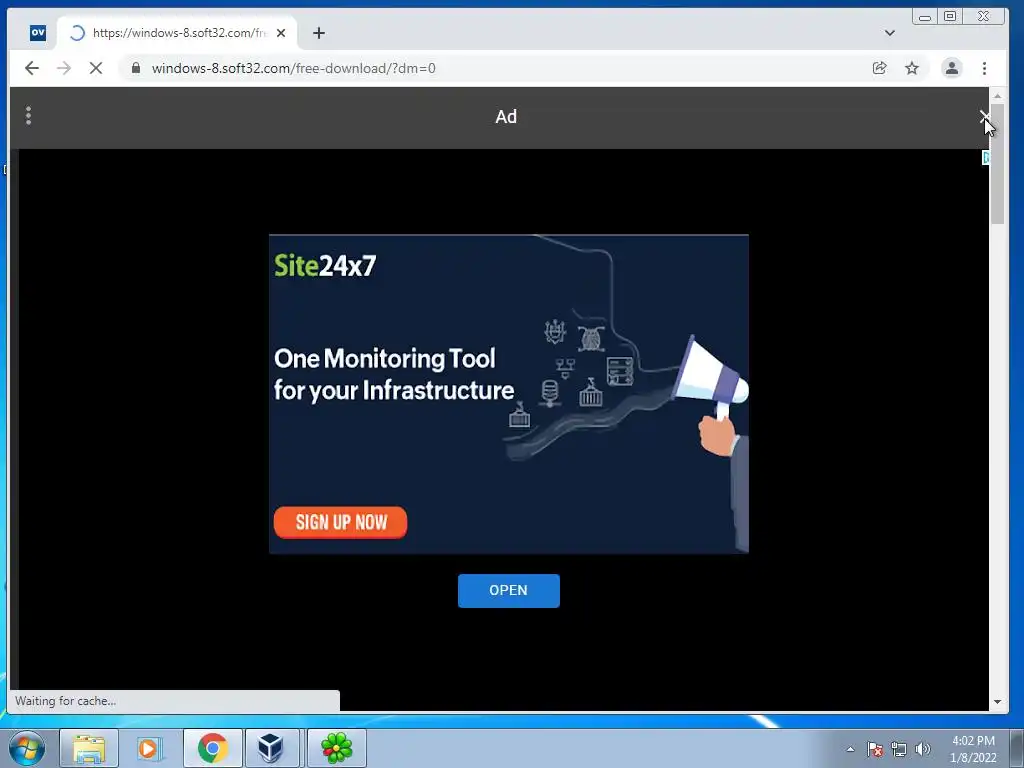
Task: Expand the tab search dropdown arrow
Action: [x=889, y=33]
